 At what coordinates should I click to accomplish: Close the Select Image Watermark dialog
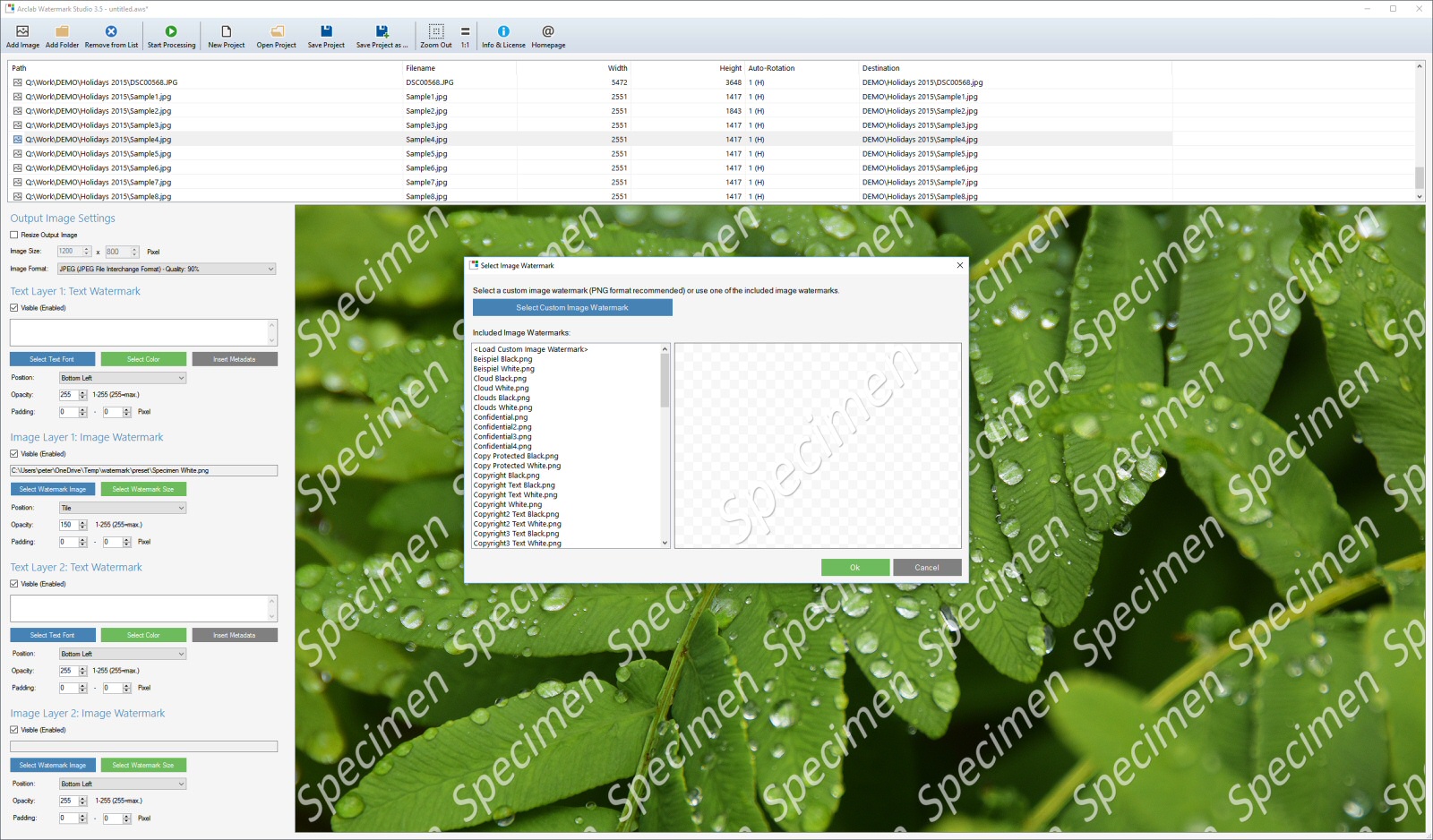pyautogui.click(x=960, y=265)
